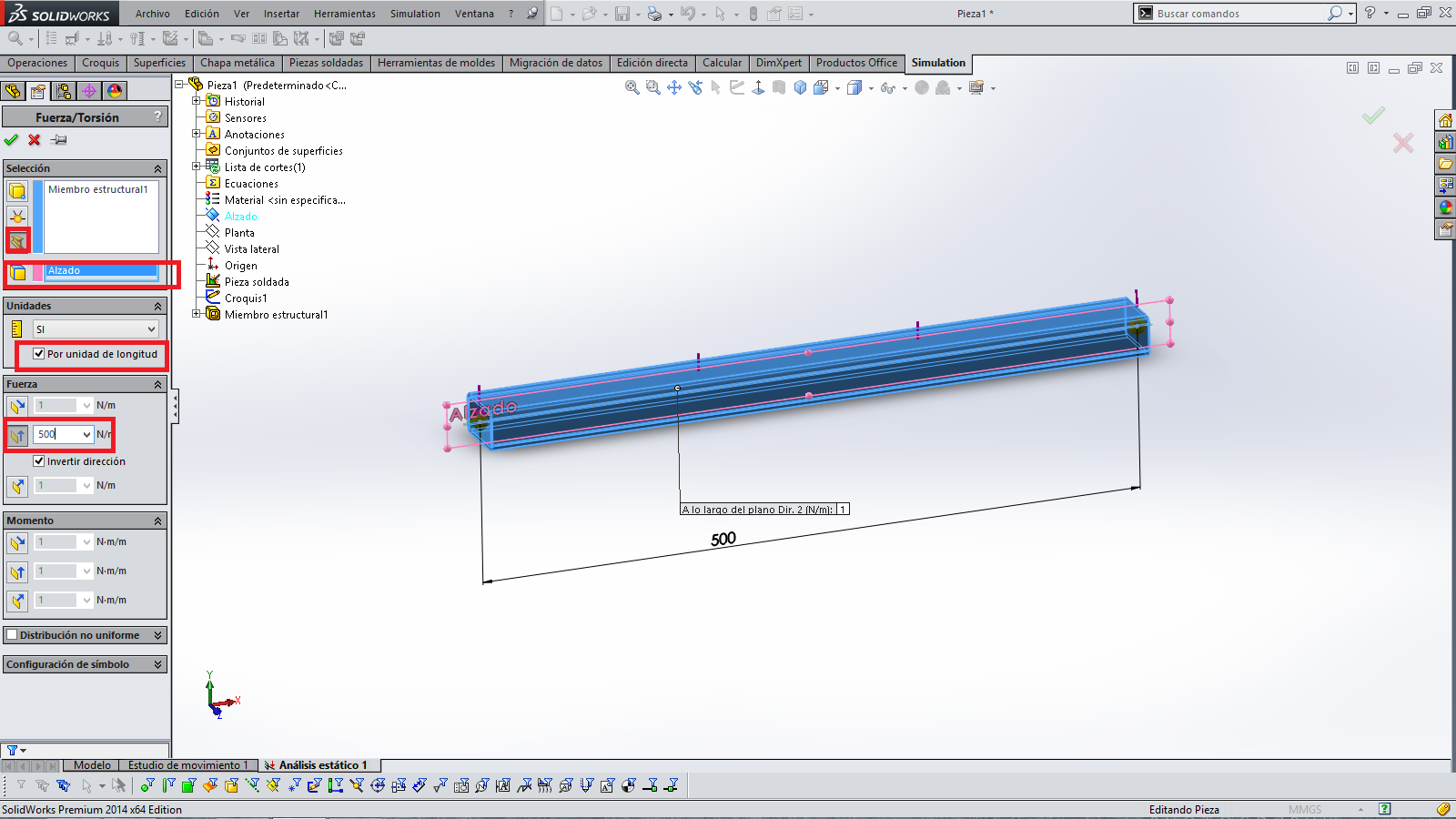This screenshot has width=1456, height=819.
Task: Click the green confirmation checkmark in viewport corner
Action: point(1373,115)
